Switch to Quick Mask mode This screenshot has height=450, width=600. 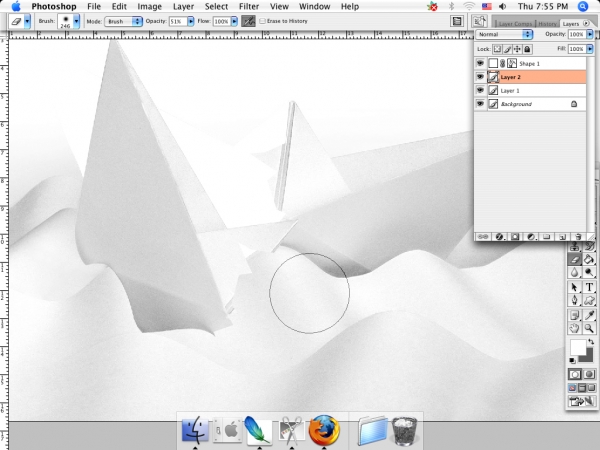pyautogui.click(x=589, y=374)
